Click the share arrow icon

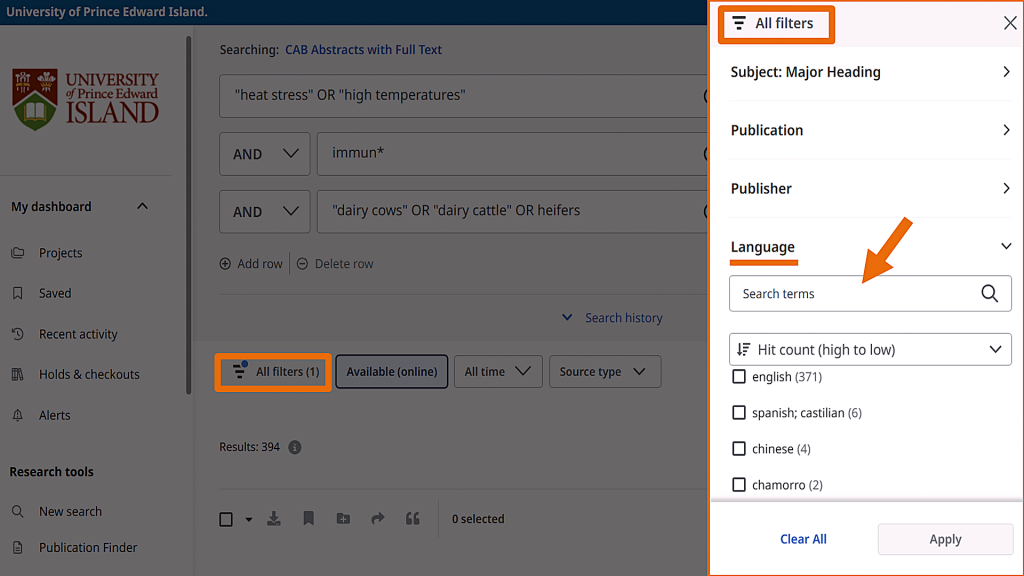(x=377, y=519)
